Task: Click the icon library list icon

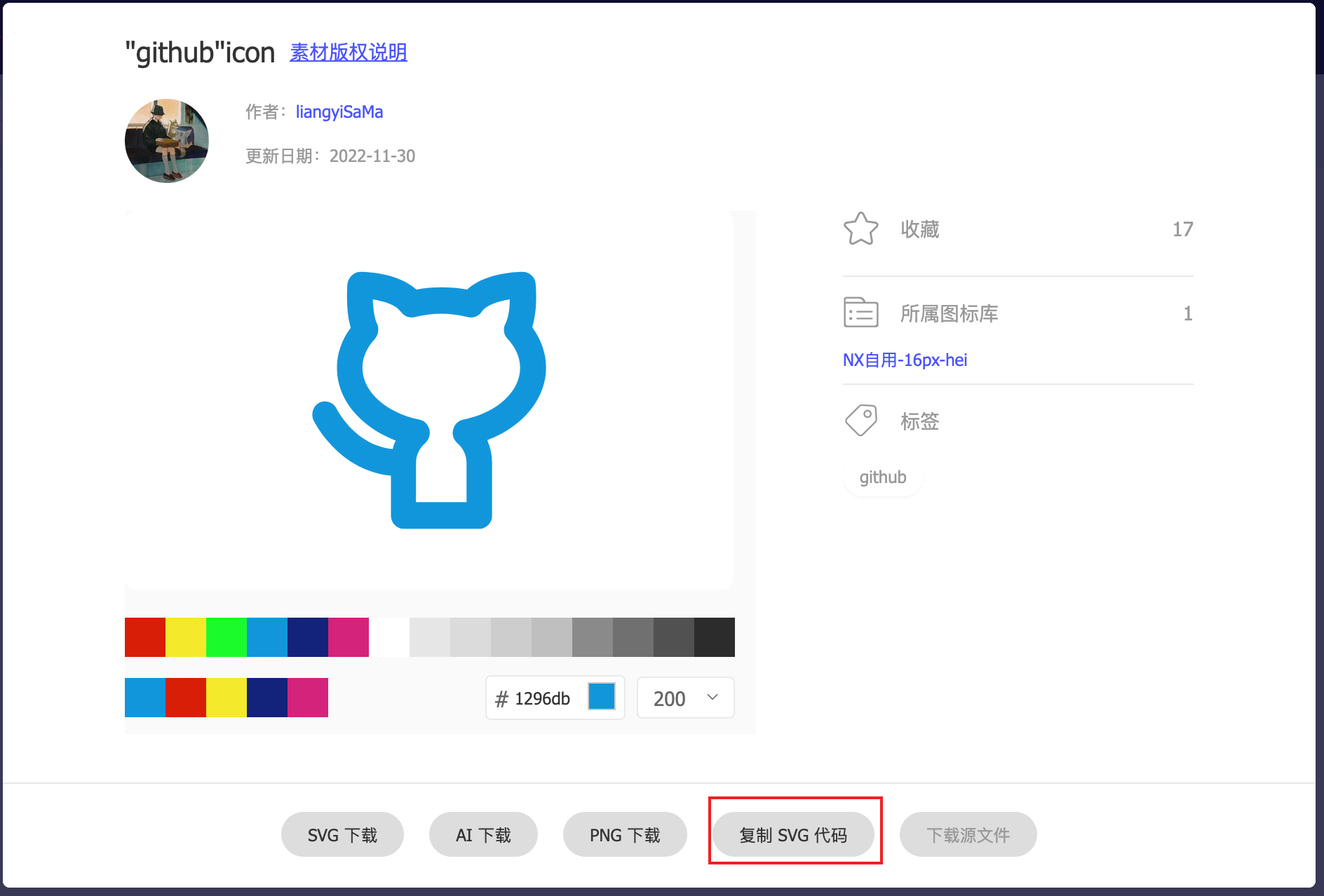Action: coord(860,313)
